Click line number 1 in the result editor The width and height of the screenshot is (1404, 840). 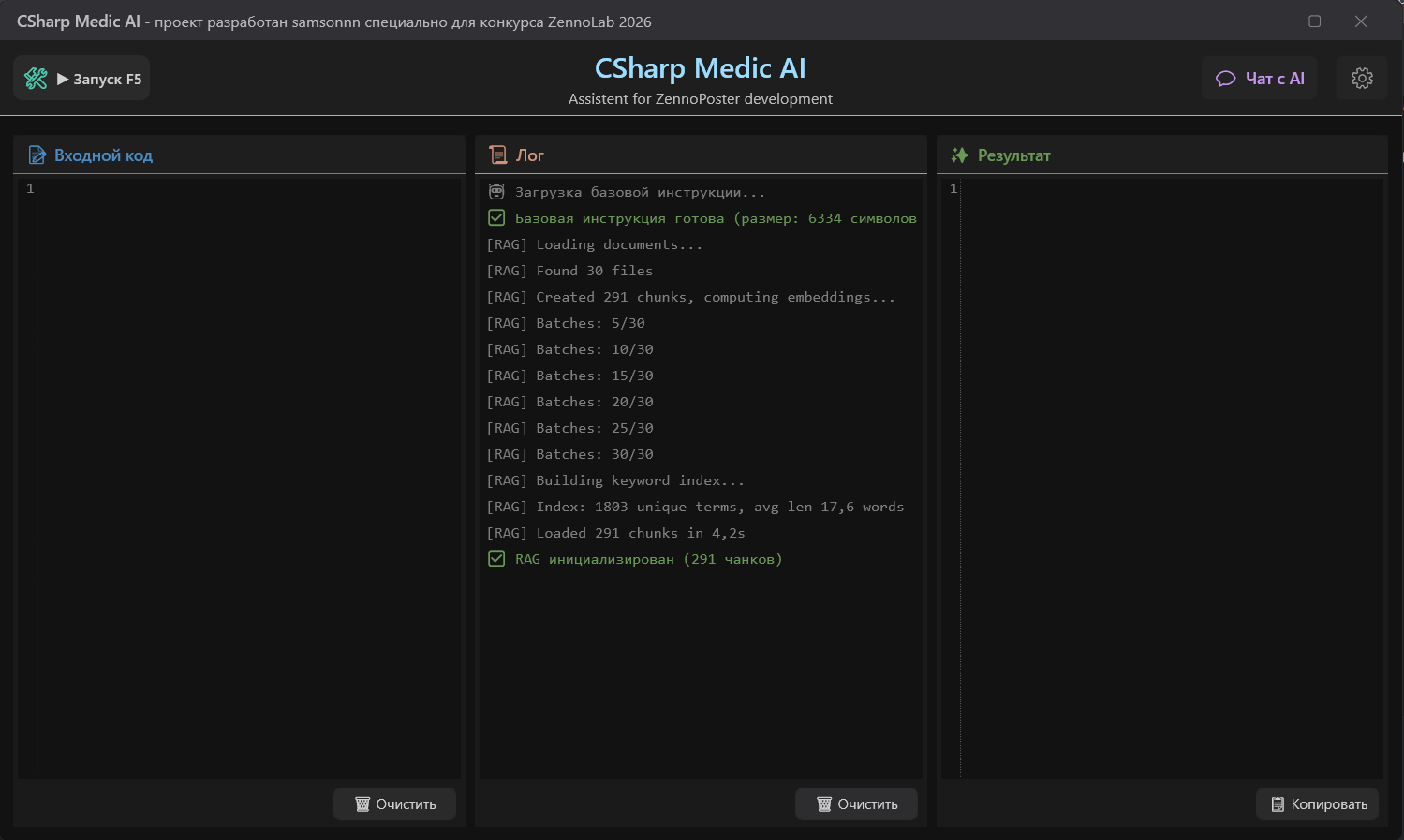[953, 188]
